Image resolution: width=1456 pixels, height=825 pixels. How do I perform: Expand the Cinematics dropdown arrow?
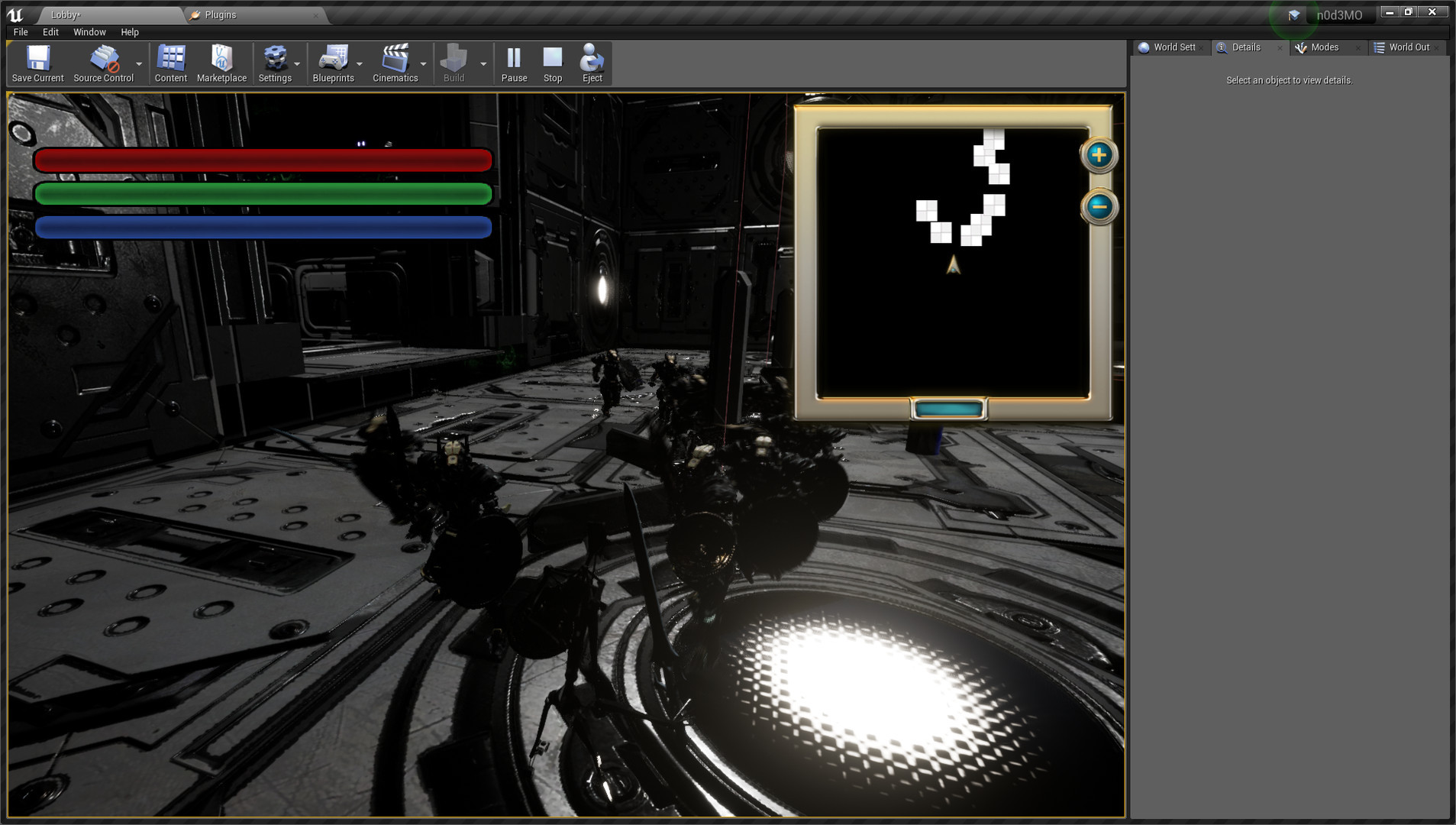423,64
